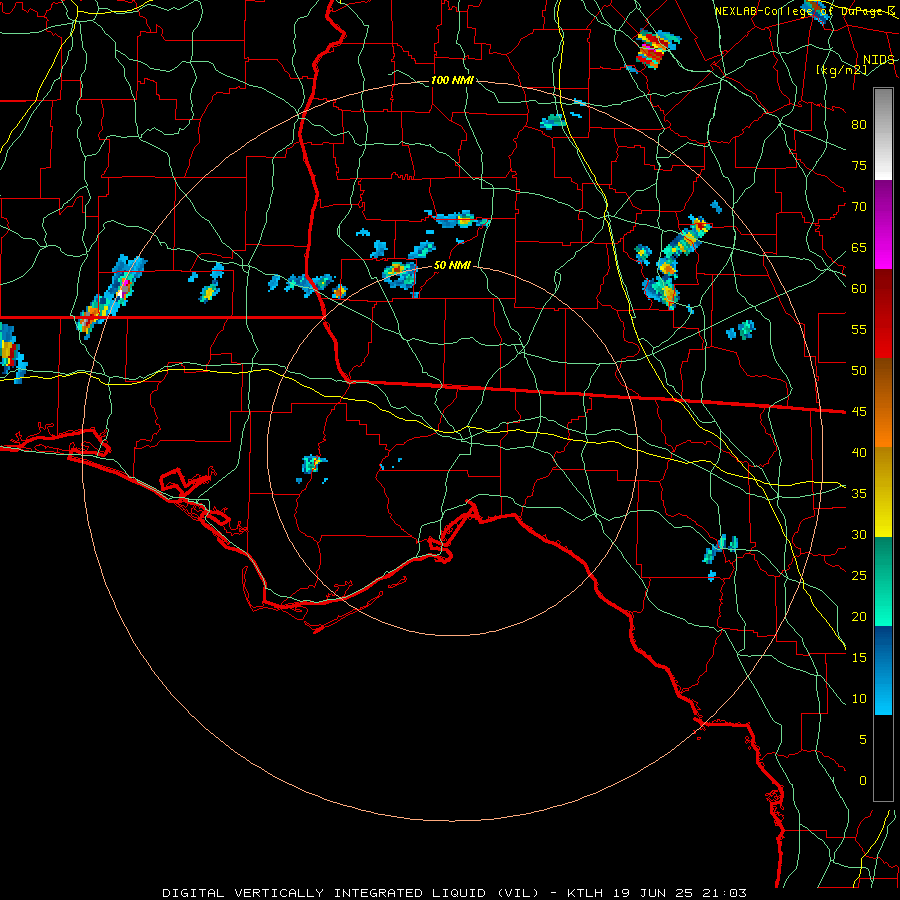
Task: Click the "(VIL)" abbreviation in the footer
Action: [x=518, y=893]
